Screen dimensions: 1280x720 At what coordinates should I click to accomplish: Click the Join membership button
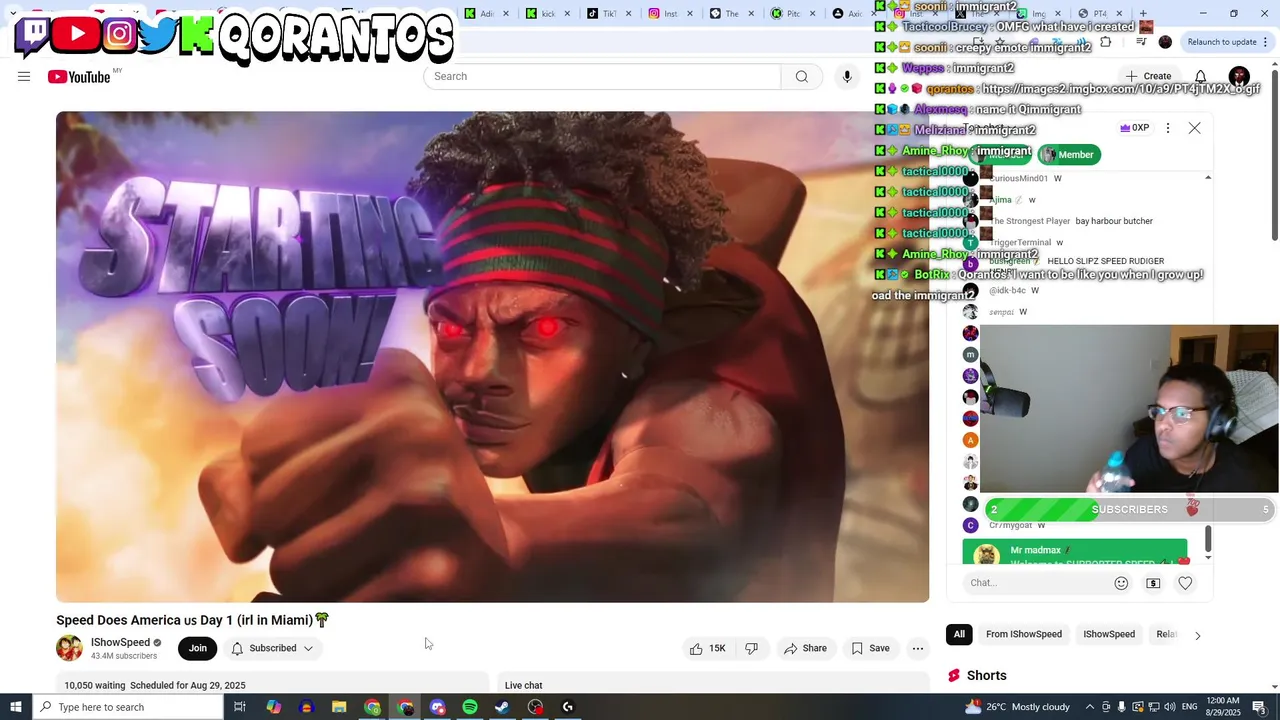(x=198, y=648)
